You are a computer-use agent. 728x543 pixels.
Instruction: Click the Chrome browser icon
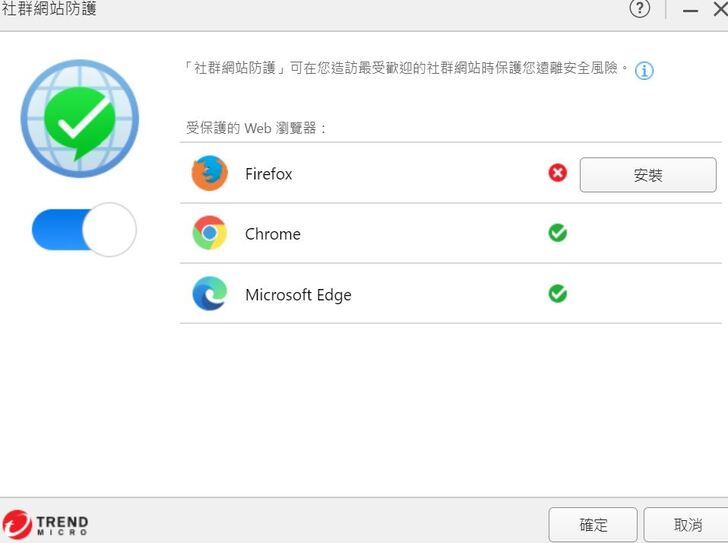tap(210, 233)
